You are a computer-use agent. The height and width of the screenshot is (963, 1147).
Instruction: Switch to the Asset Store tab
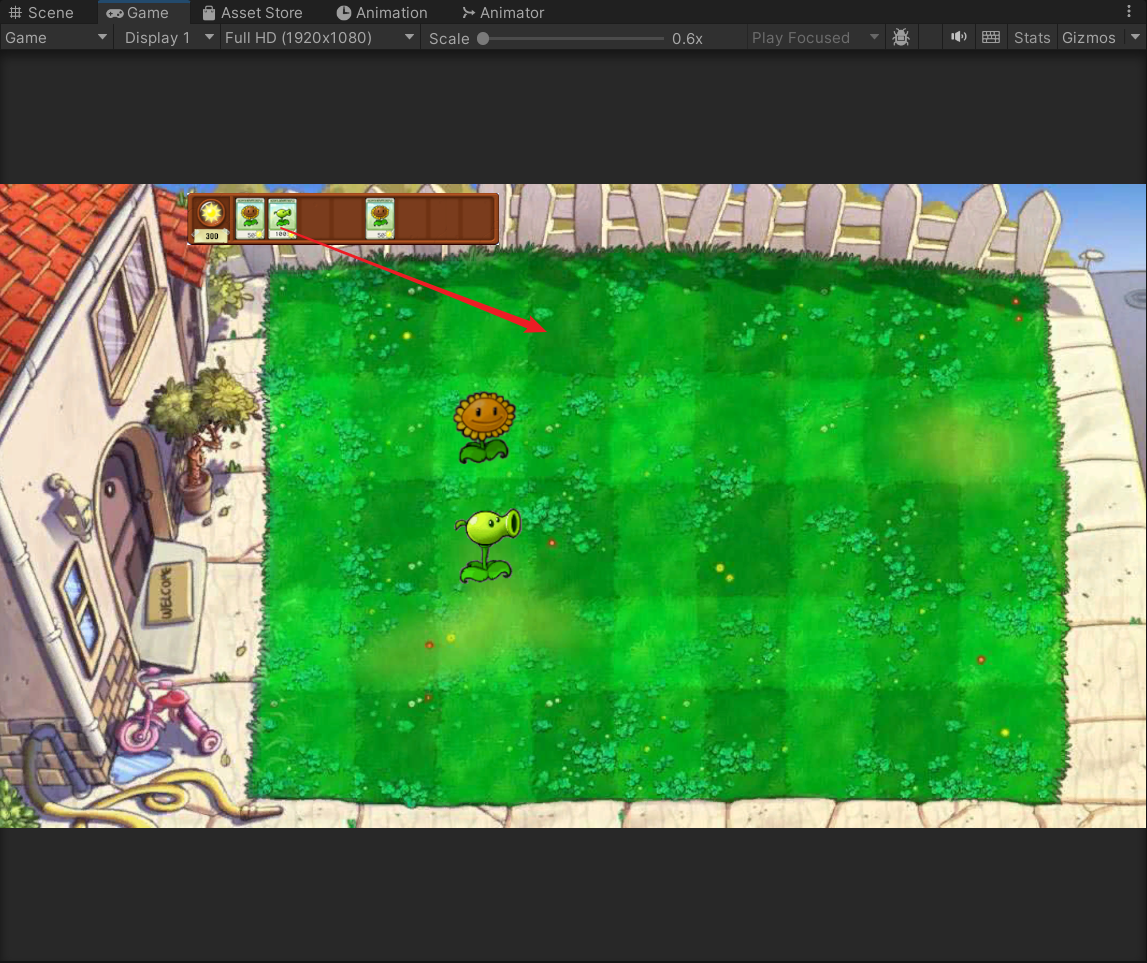tap(252, 12)
